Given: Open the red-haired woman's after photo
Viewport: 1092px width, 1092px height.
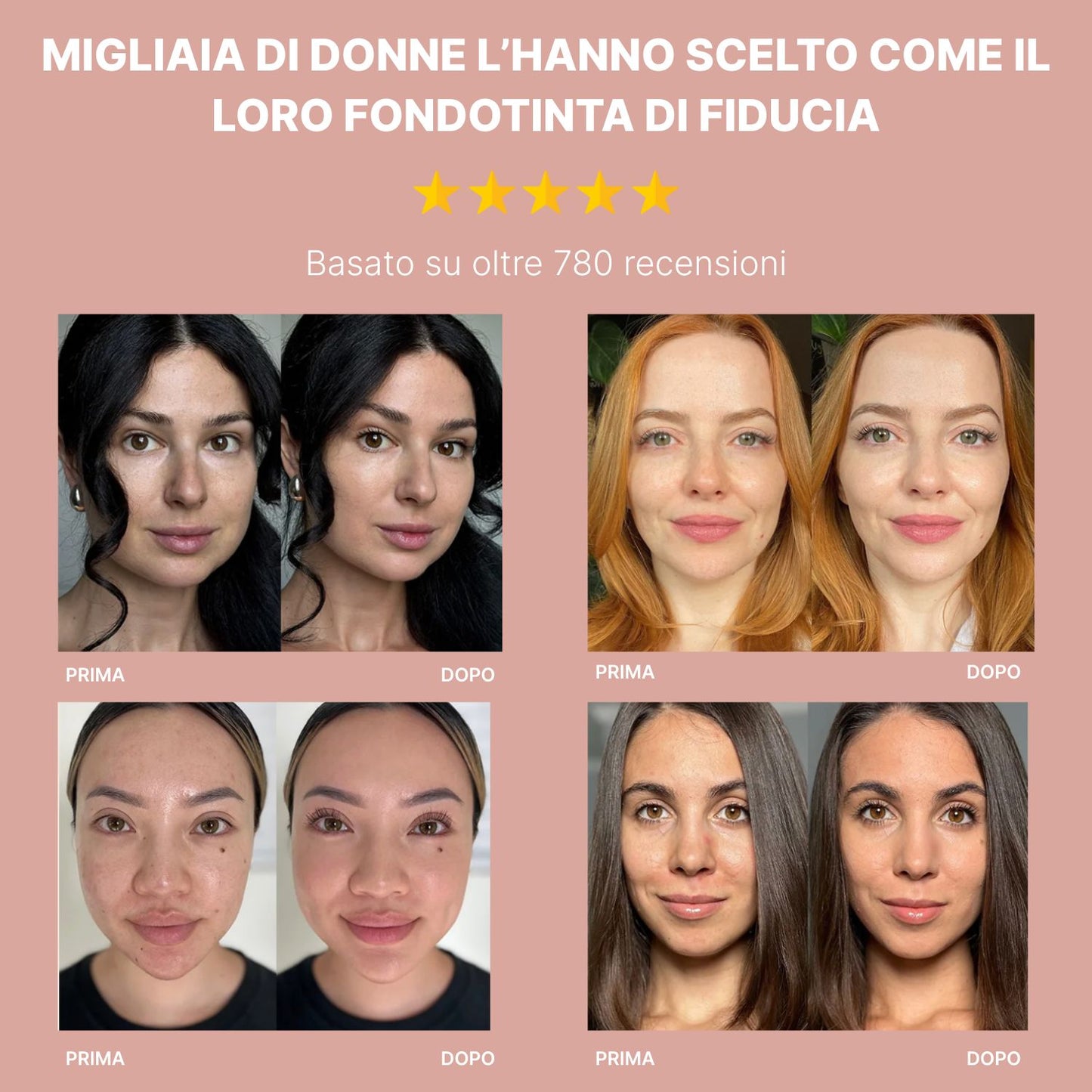Looking at the screenshot, I should tap(923, 483).
